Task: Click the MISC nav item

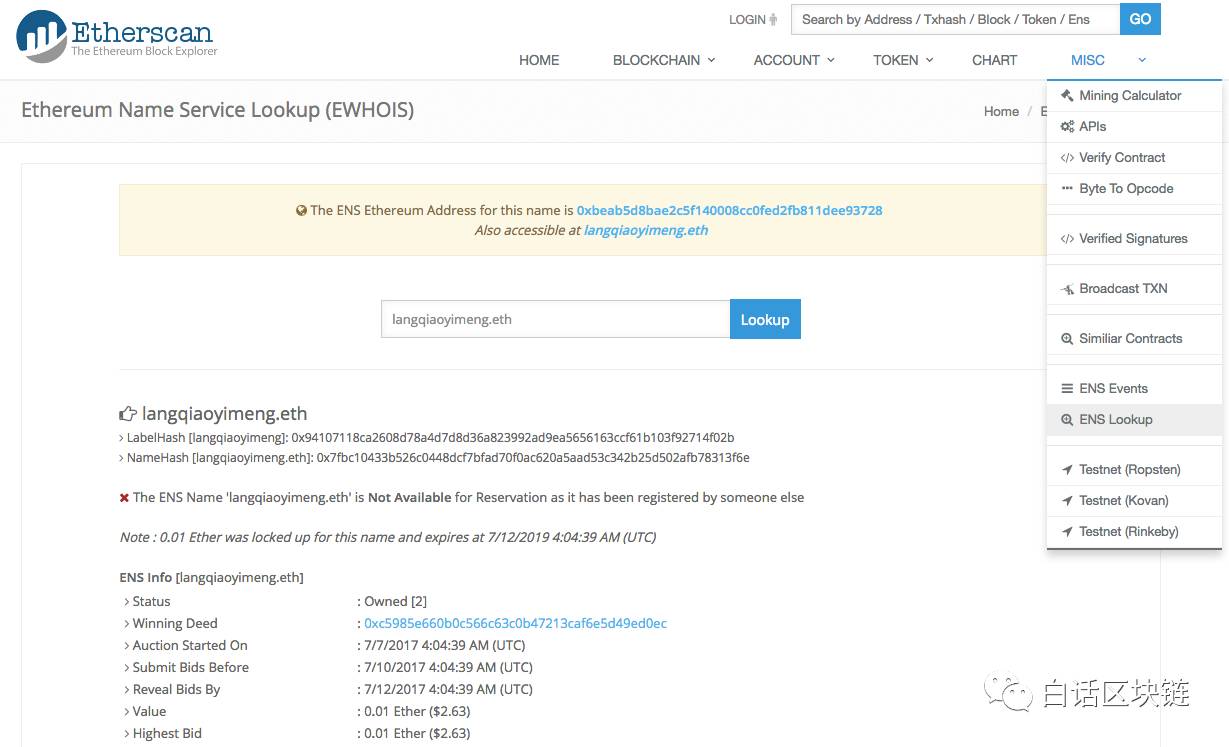Action: (1087, 60)
